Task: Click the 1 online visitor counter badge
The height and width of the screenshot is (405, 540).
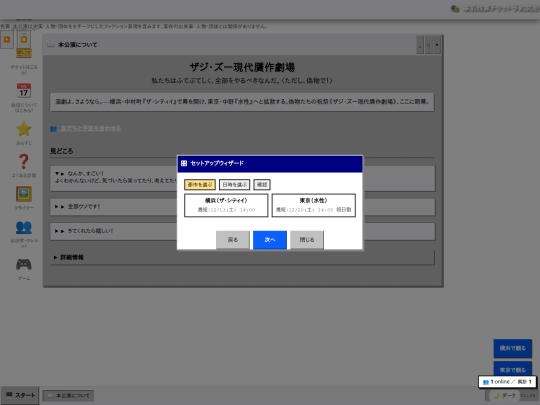Action: 507,382
